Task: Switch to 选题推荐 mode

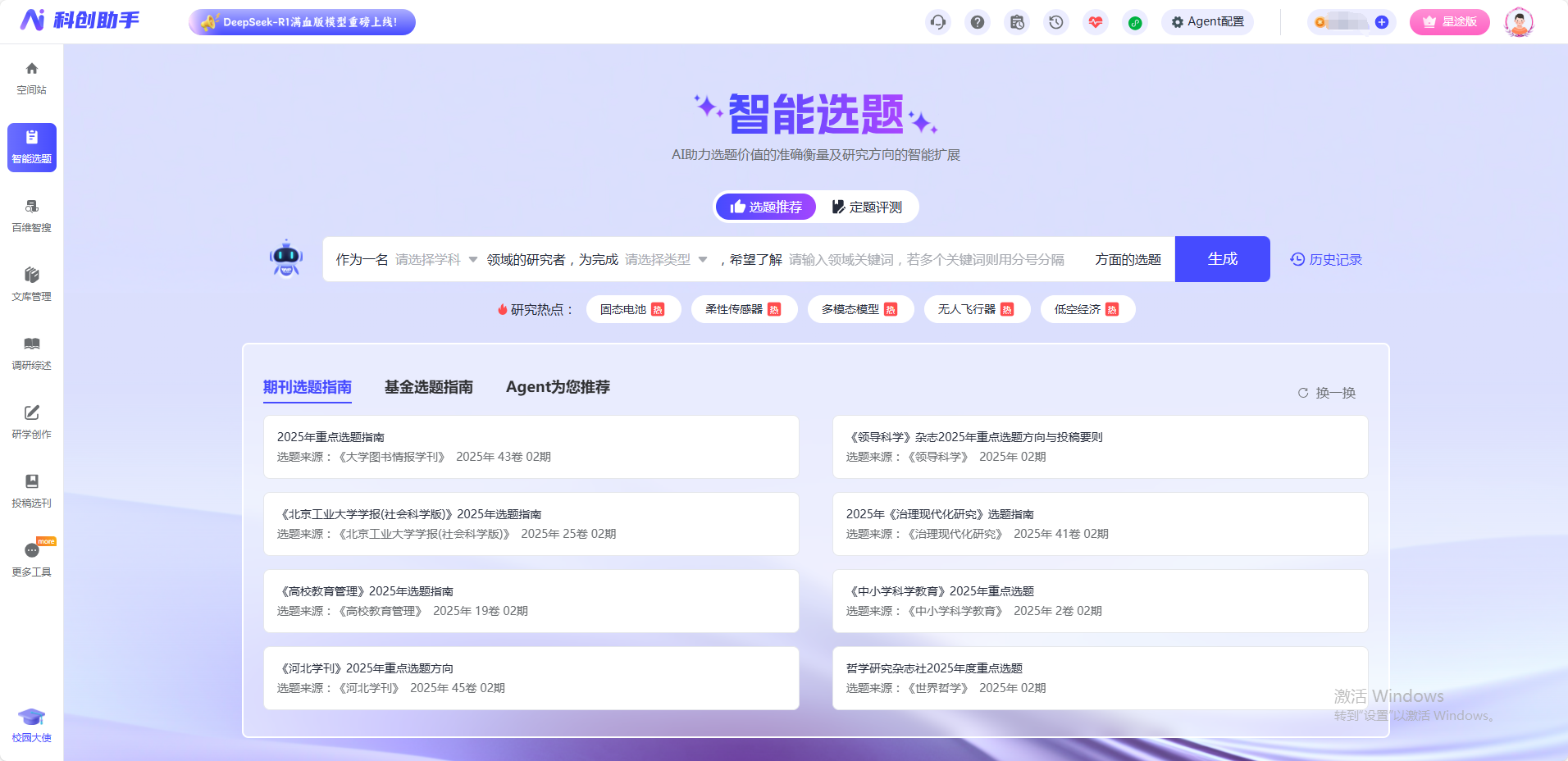Action: point(766,207)
